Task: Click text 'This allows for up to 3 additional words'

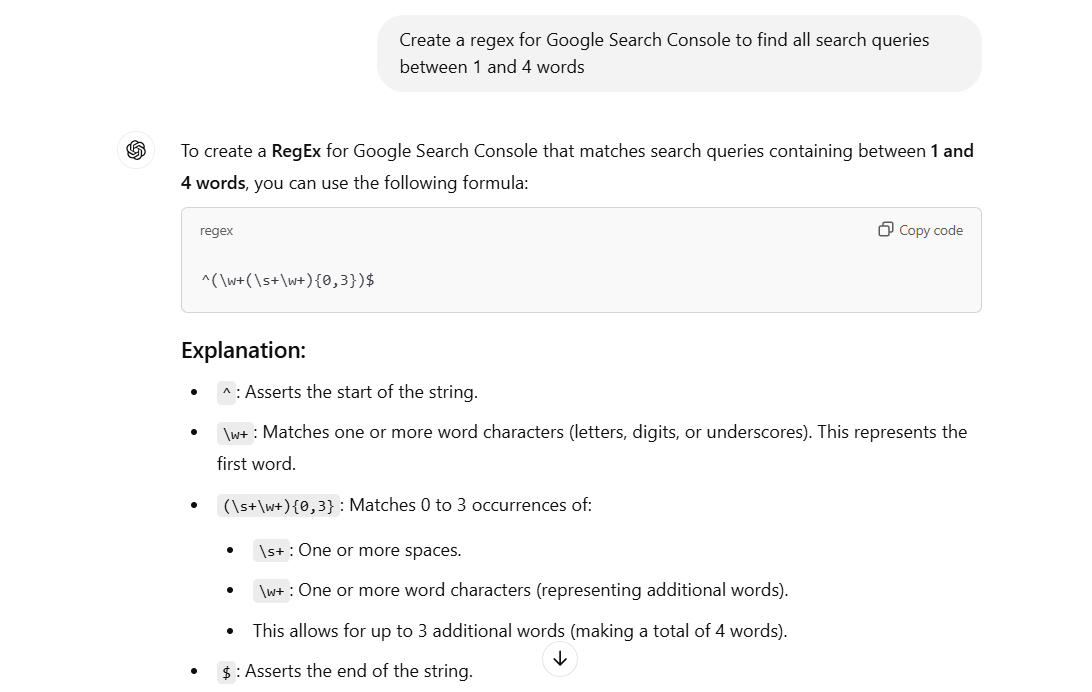Action: click(409, 631)
